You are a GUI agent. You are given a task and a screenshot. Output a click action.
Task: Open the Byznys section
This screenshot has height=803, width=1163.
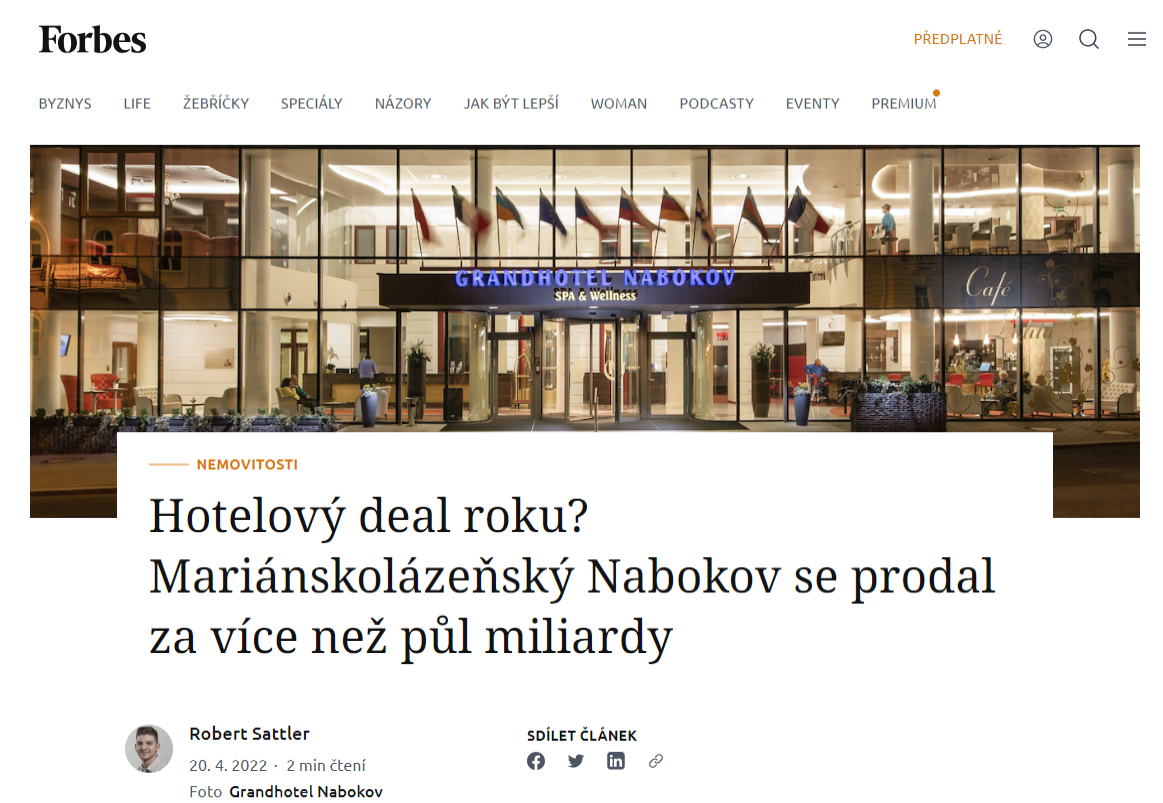tap(65, 104)
